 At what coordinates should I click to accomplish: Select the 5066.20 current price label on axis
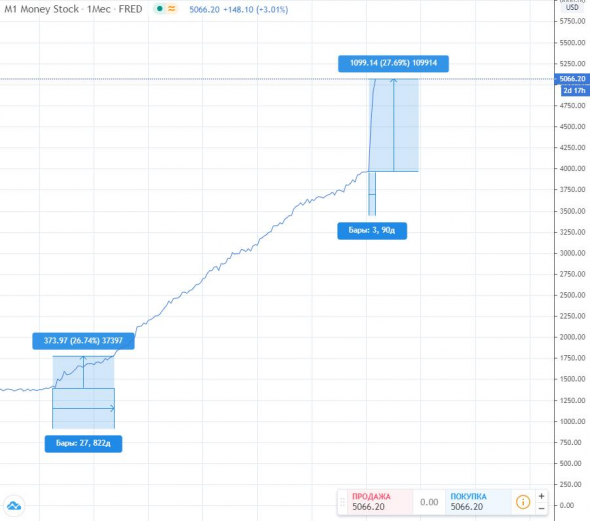tap(572, 79)
